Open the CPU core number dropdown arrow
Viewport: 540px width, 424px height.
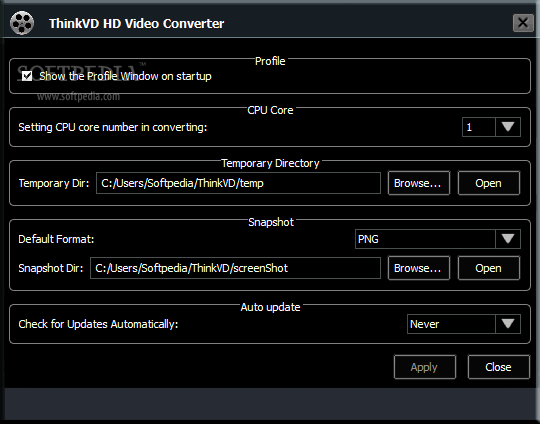coord(508,127)
